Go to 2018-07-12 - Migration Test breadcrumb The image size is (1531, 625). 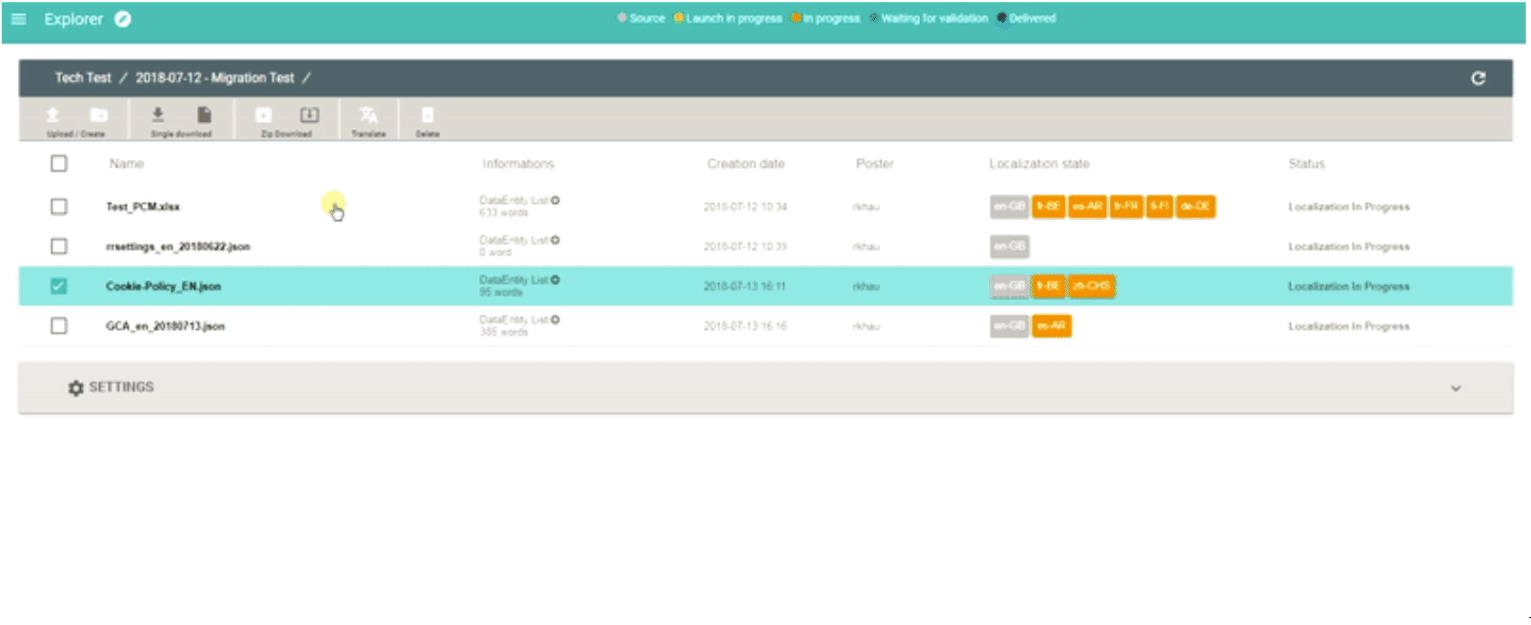(215, 78)
